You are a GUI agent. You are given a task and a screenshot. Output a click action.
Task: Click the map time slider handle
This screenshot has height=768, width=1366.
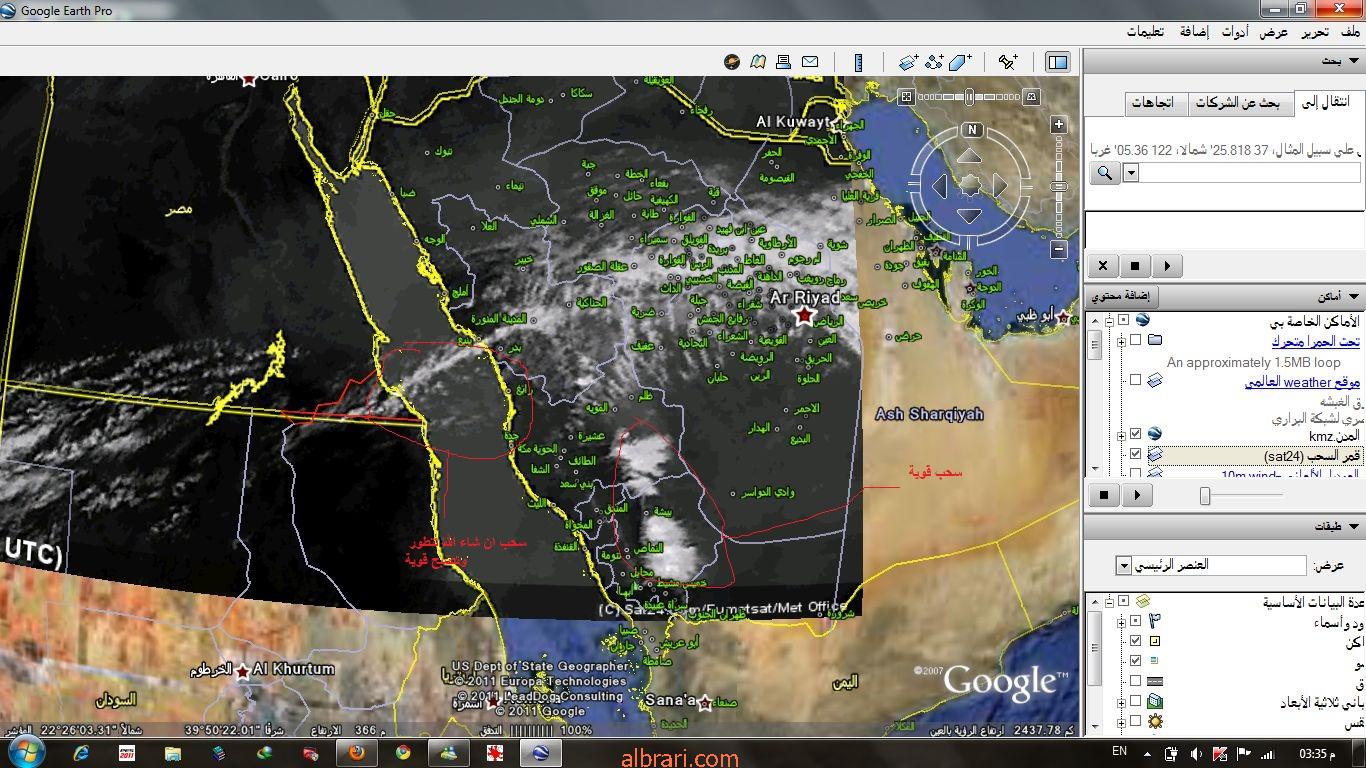(x=969, y=97)
